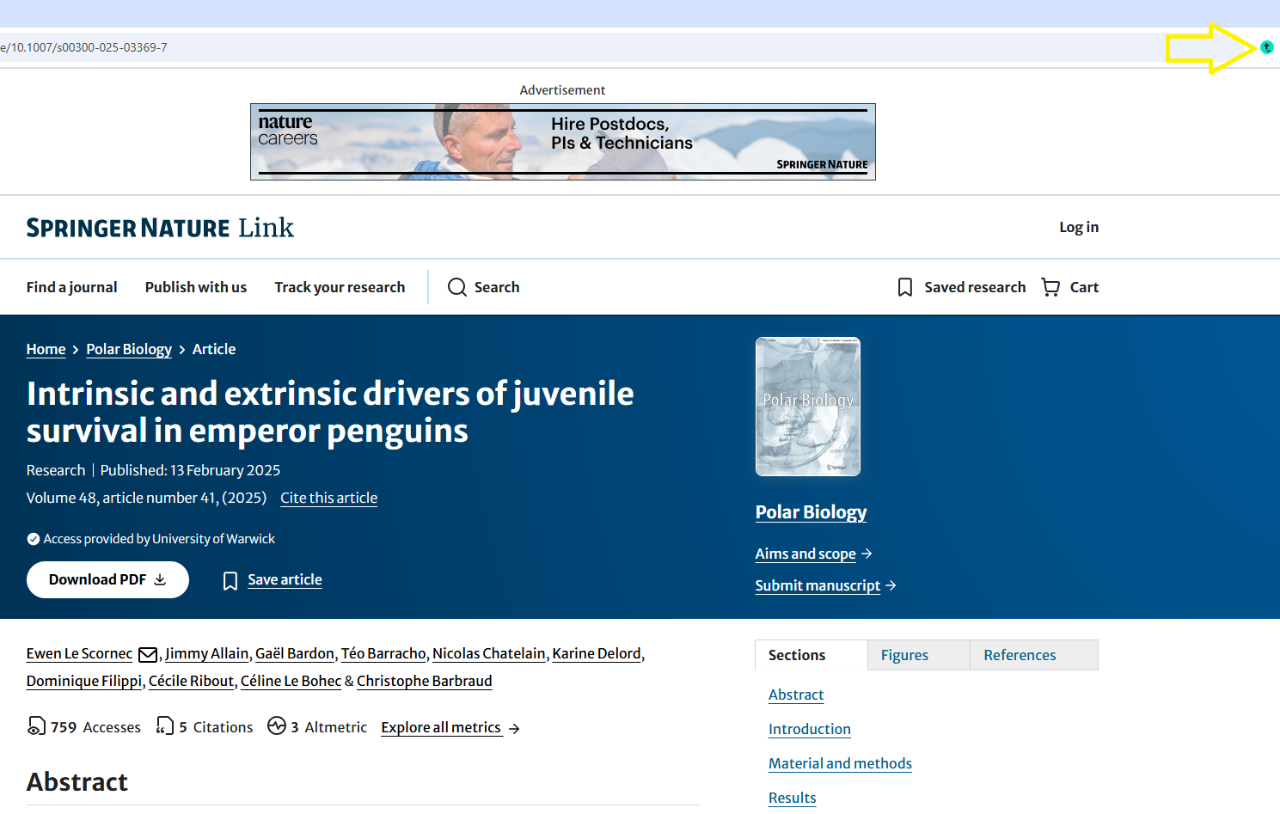The height and width of the screenshot is (814, 1280).
Task: Click the Citations quote icon
Action: 164,727
